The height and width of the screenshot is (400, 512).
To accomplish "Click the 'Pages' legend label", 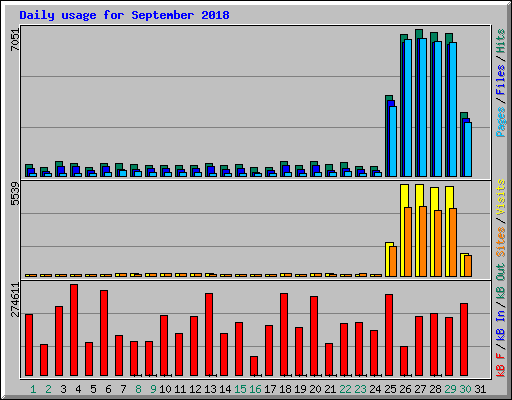I will [x=501, y=122].
